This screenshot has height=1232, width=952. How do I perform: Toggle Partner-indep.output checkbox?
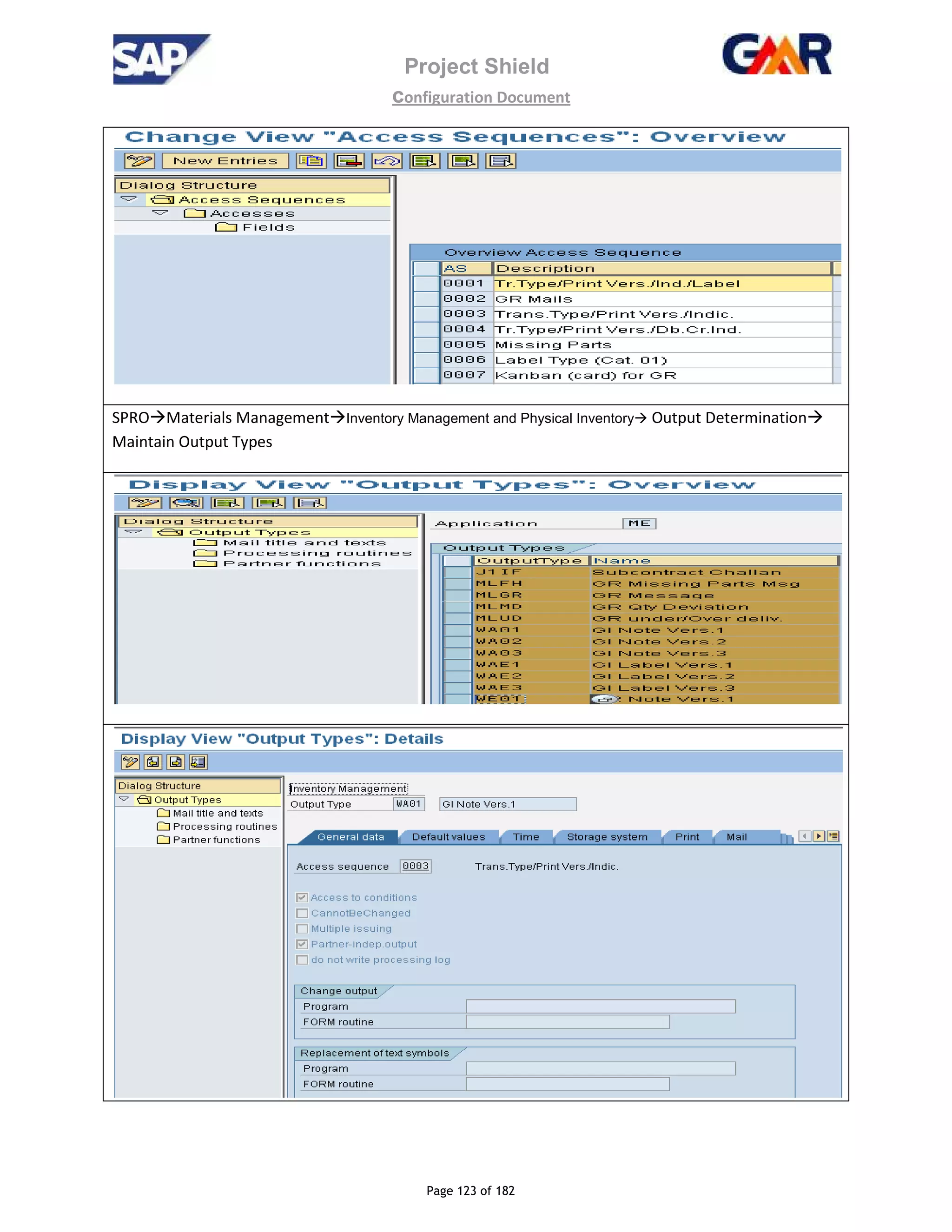pyautogui.click(x=302, y=944)
